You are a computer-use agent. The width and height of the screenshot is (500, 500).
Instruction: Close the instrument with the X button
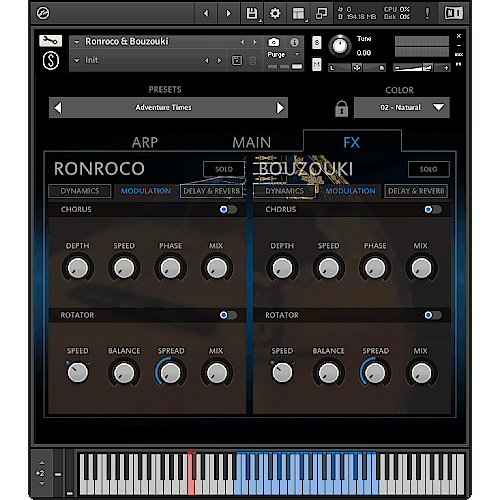click(x=459, y=36)
